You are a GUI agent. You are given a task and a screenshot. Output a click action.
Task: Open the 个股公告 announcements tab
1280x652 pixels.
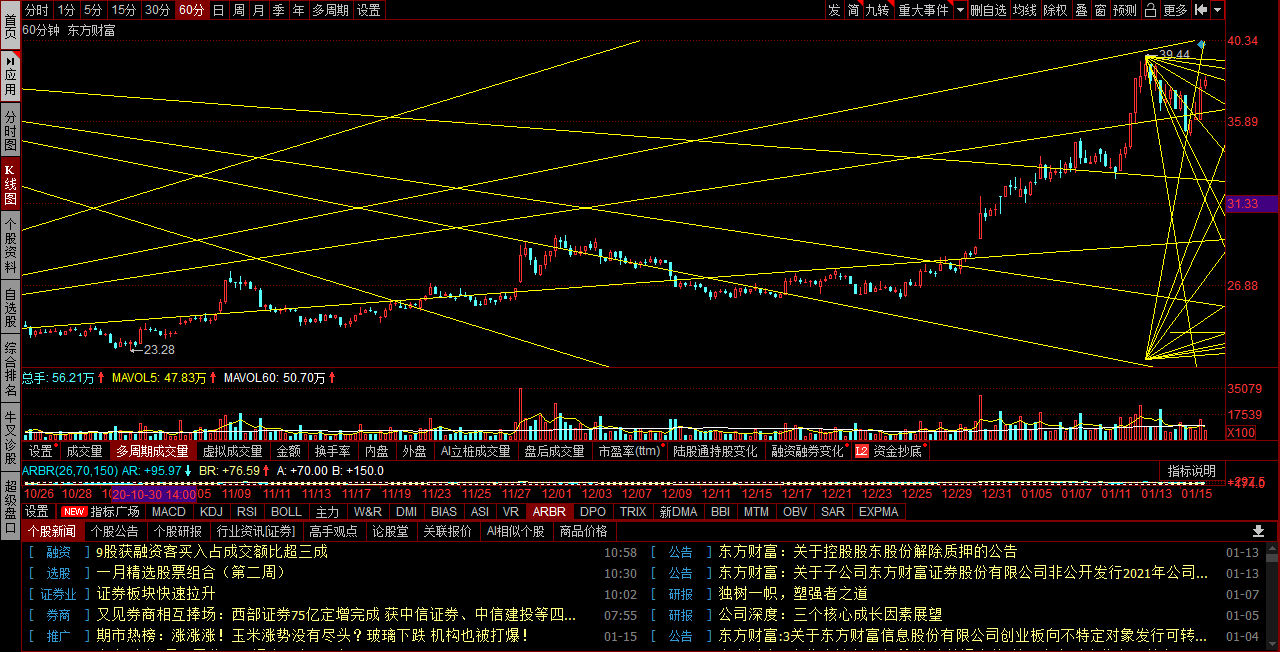(x=114, y=531)
